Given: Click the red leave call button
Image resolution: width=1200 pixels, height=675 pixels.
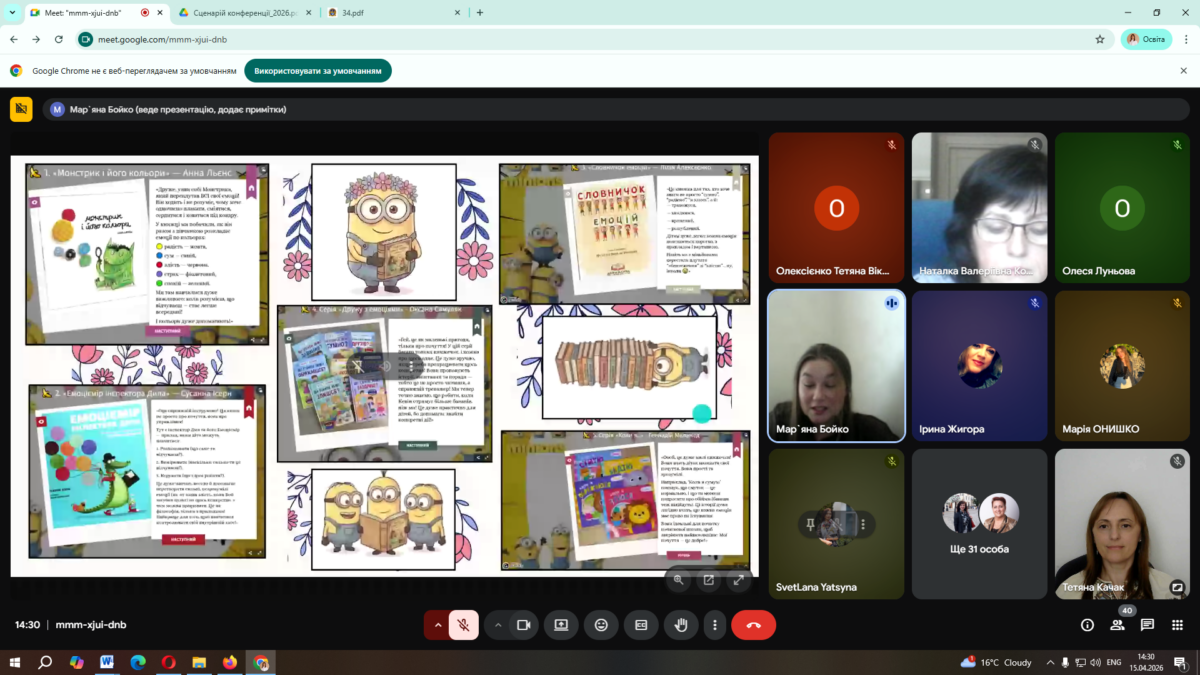Looking at the screenshot, I should tap(753, 625).
